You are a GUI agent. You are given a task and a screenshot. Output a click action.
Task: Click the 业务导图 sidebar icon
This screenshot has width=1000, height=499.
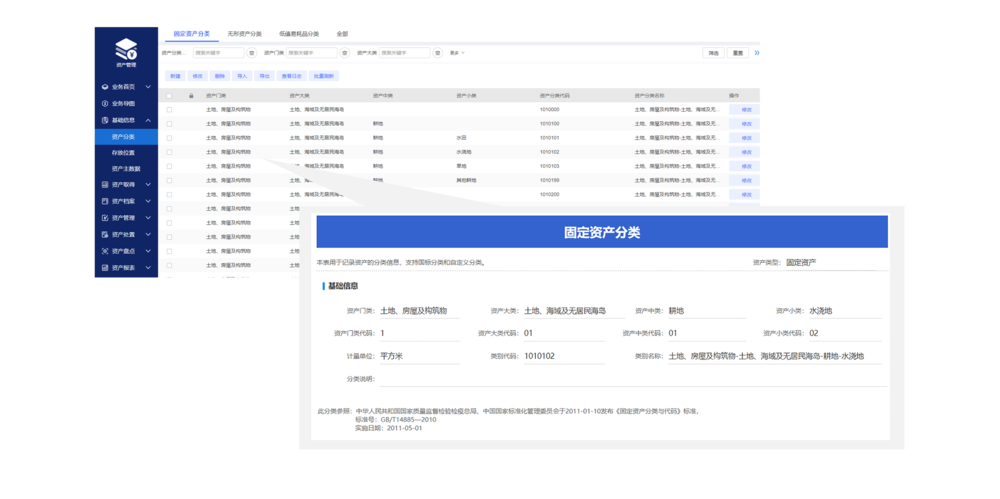pos(105,103)
